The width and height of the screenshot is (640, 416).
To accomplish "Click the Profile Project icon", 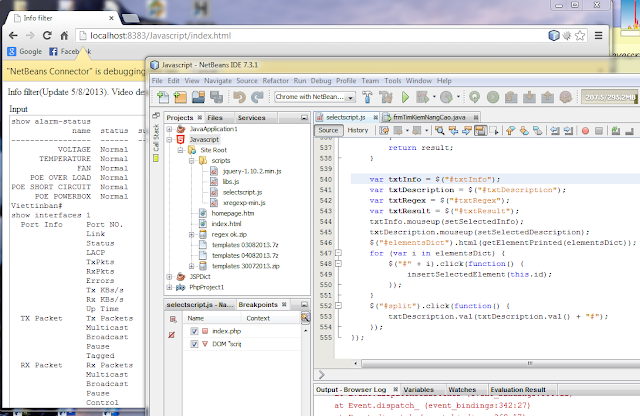I will [x=446, y=97].
